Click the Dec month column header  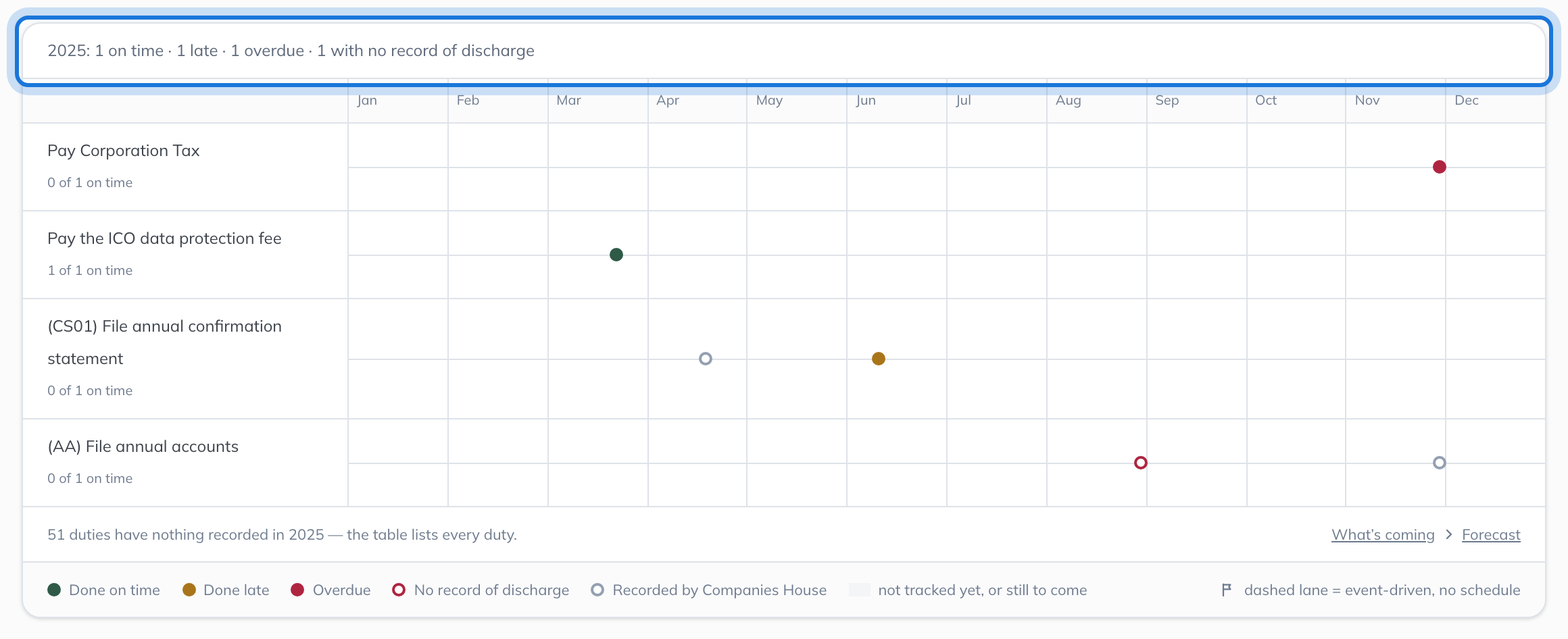pyautogui.click(x=1467, y=100)
